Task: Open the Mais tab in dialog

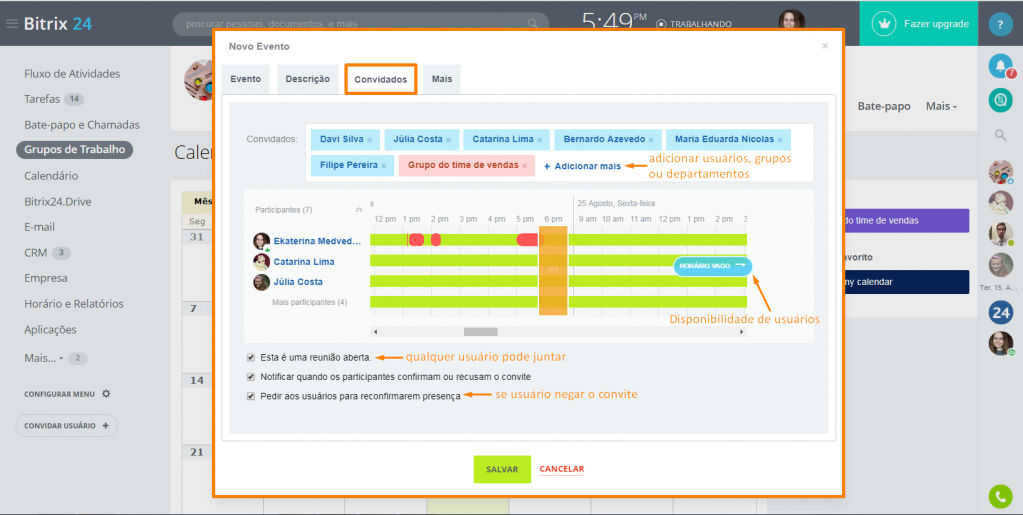Action: [x=442, y=79]
